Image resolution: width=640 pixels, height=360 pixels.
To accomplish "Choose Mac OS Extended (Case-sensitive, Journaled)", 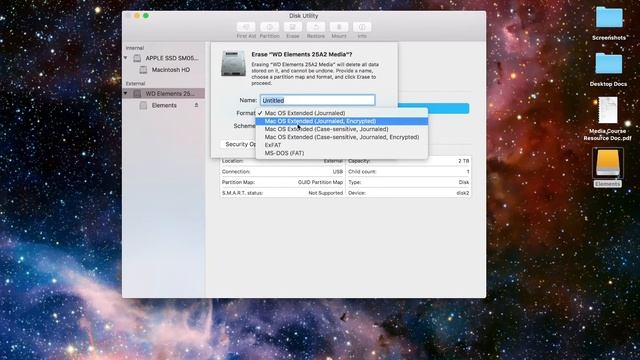I will (342, 129).
